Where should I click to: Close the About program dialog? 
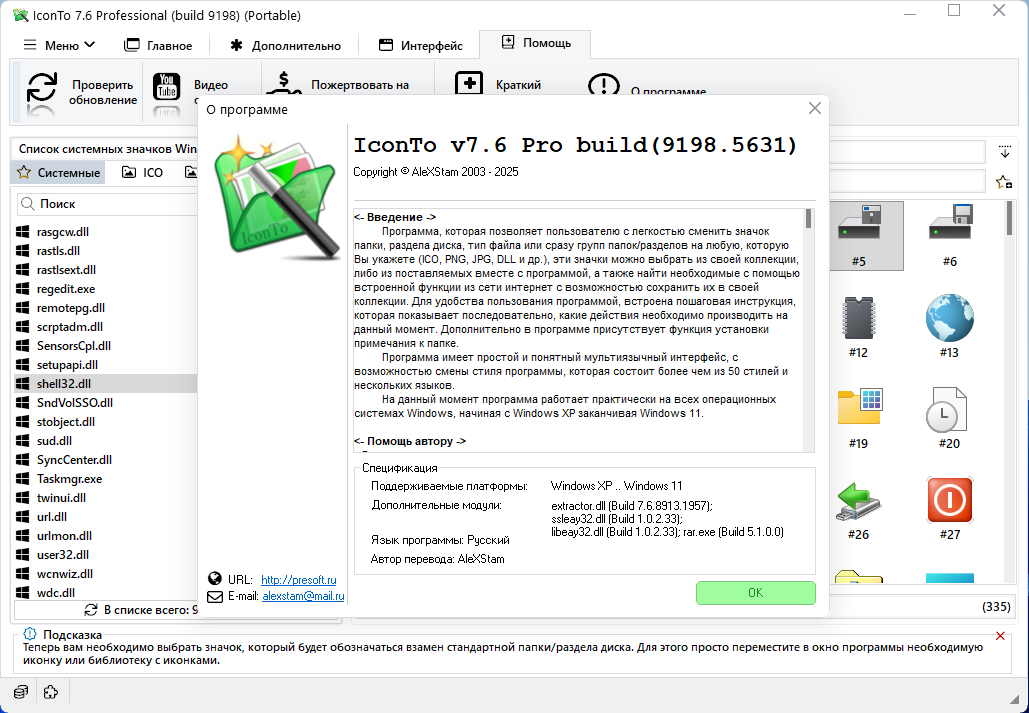pyautogui.click(x=814, y=108)
